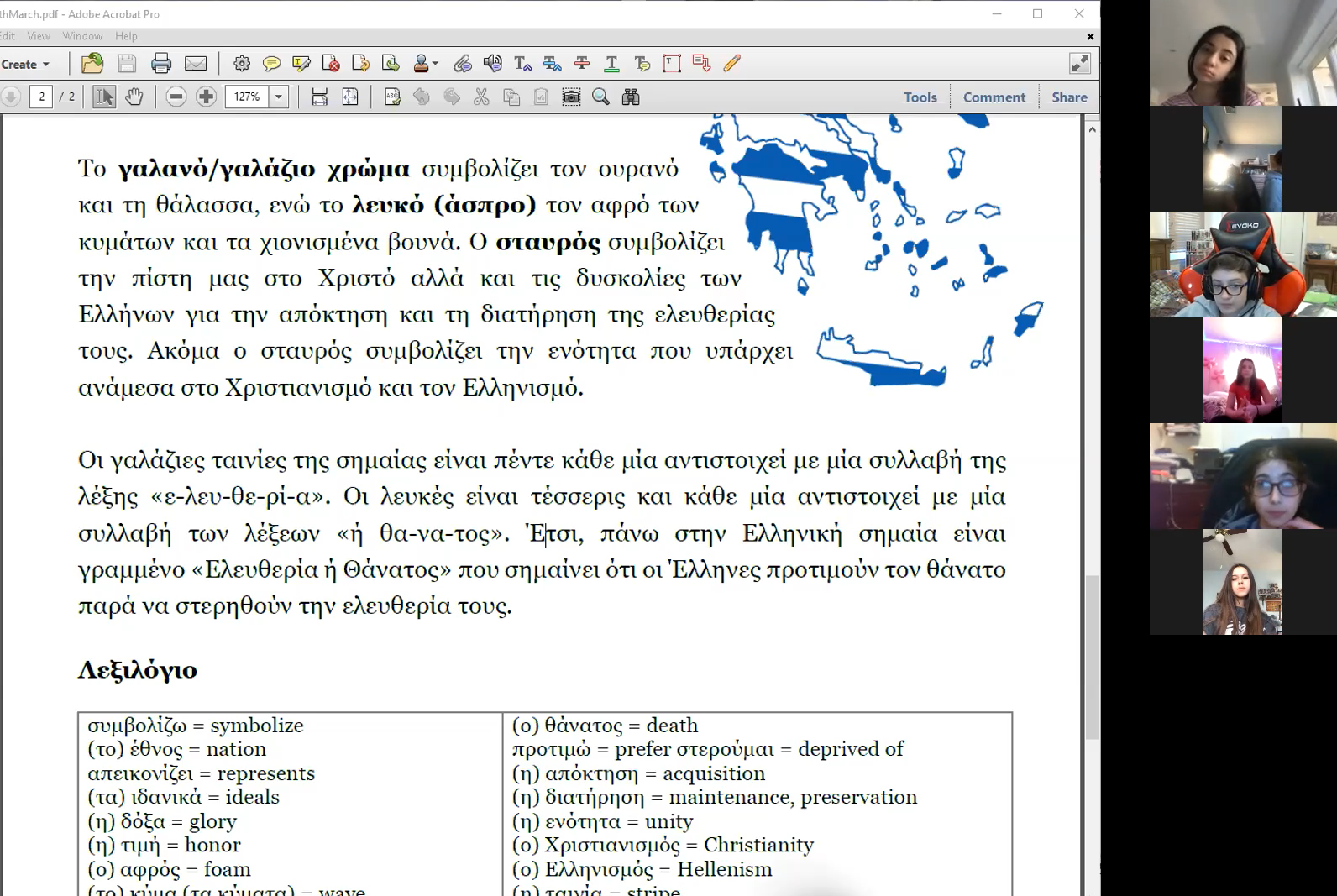Click the fit-width scrolling icon
Screen dimensions: 1337x896
(x=319, y=97)
